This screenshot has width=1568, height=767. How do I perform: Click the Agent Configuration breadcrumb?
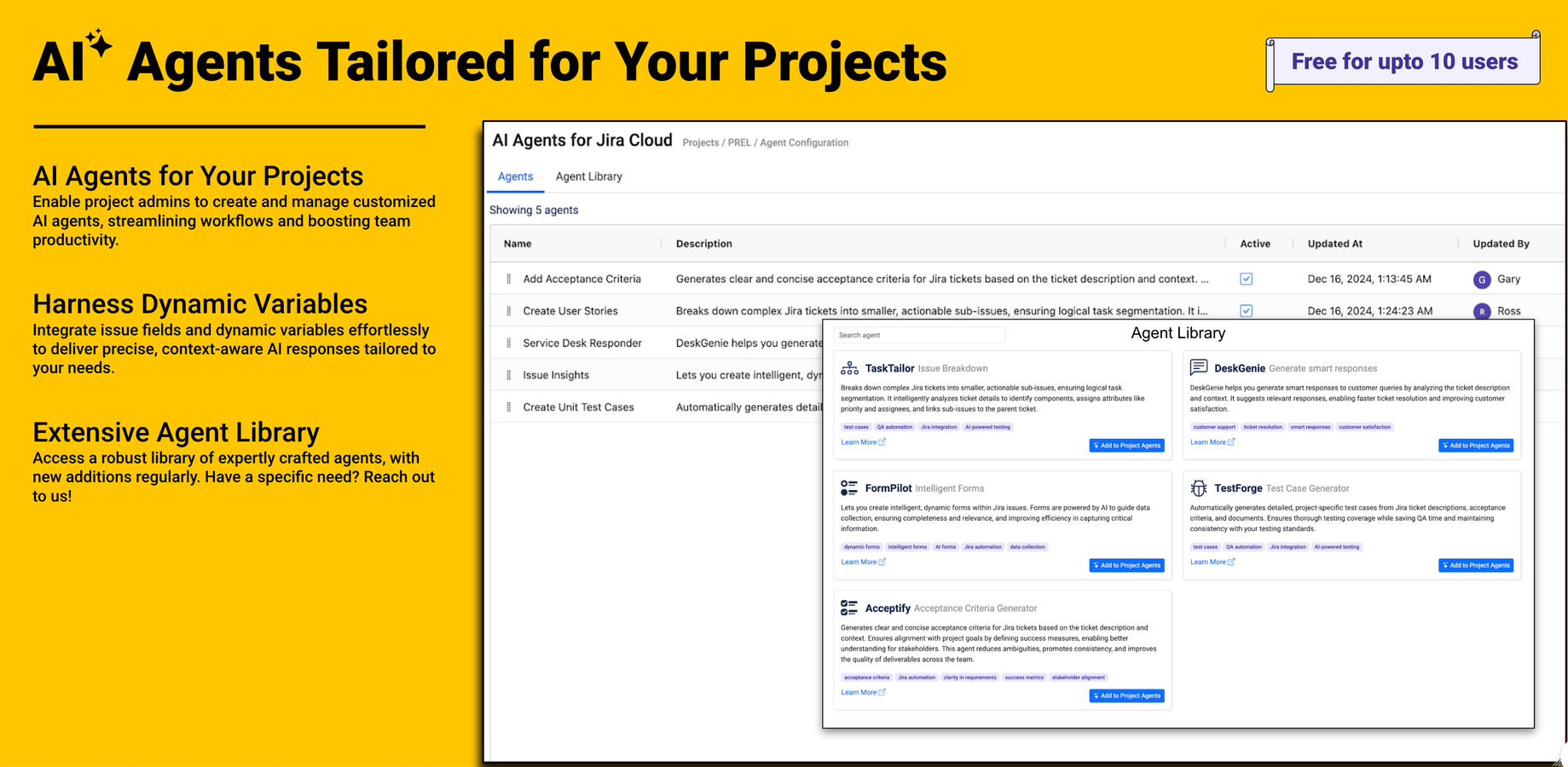click(x=804, y=143)
